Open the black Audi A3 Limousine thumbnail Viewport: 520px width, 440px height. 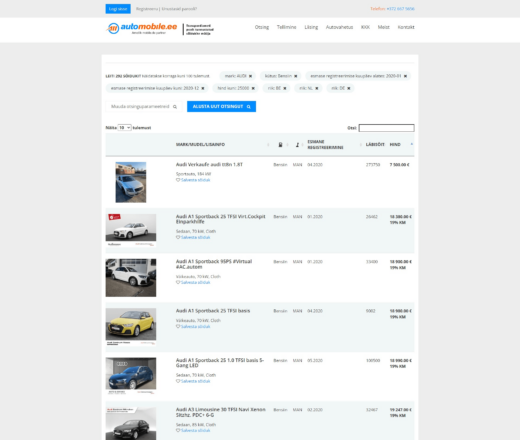[131, 423]
